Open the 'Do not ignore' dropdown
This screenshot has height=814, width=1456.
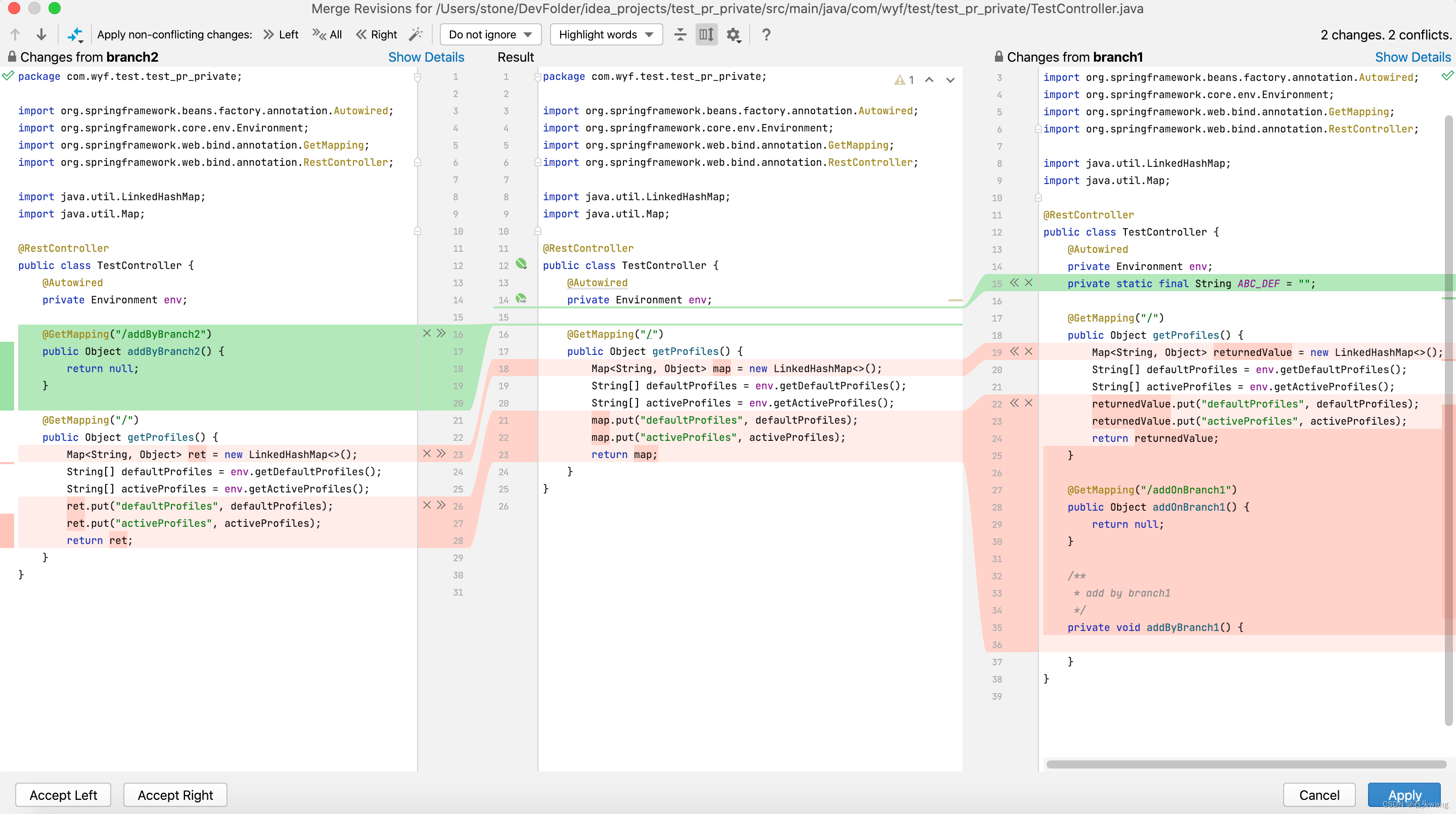(490, 34)
